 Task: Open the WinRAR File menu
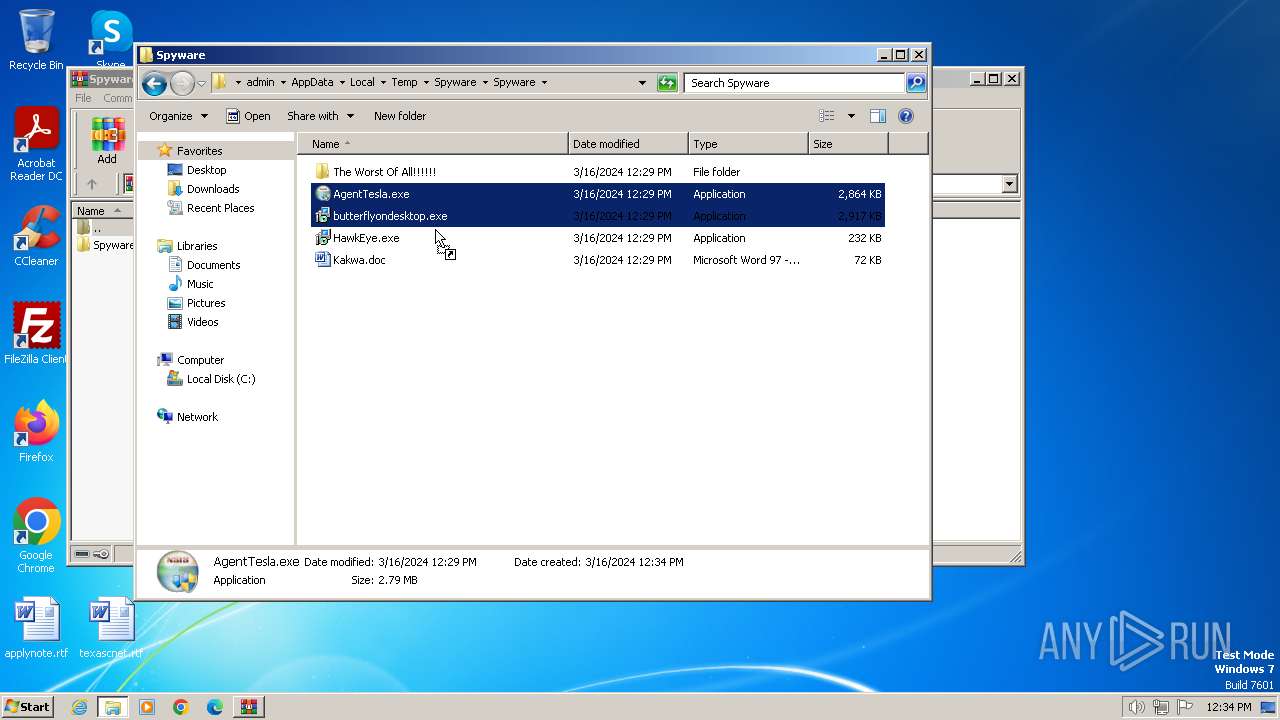tap(83, 98)
